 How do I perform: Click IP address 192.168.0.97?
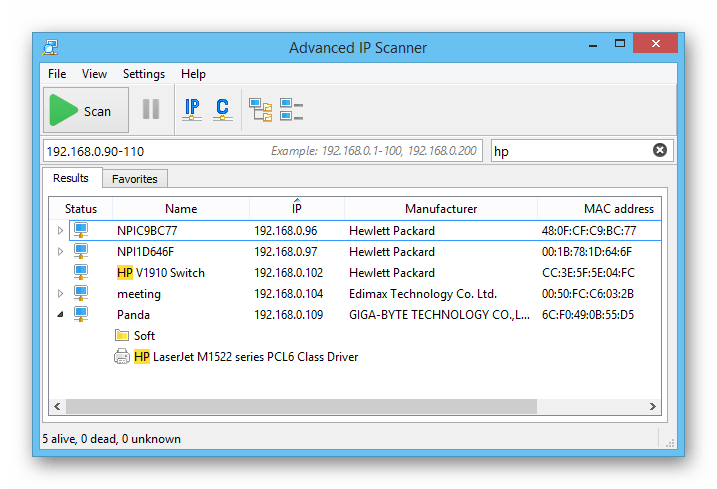pos(286,252)
